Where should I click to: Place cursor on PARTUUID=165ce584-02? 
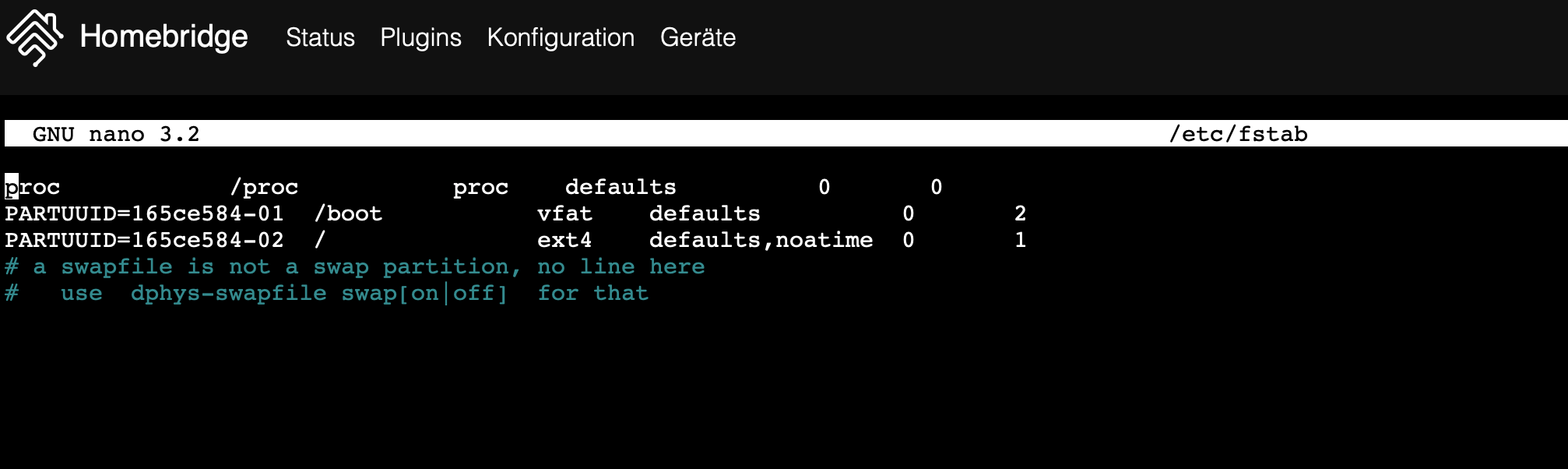coord(144,240)
